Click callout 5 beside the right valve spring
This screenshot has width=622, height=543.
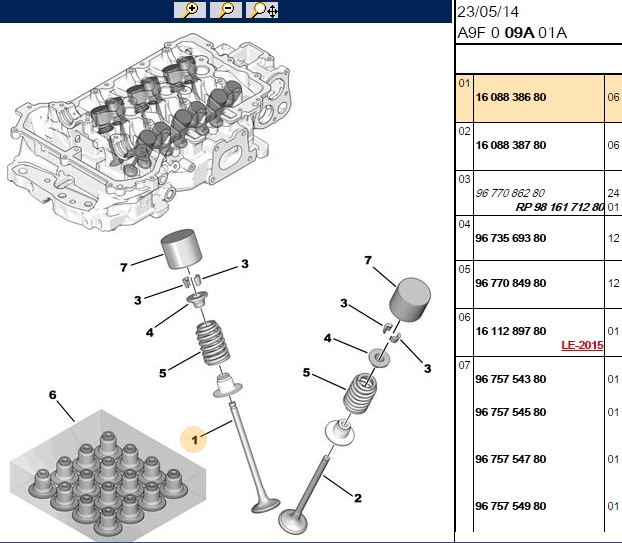click(x=306, y=372)
